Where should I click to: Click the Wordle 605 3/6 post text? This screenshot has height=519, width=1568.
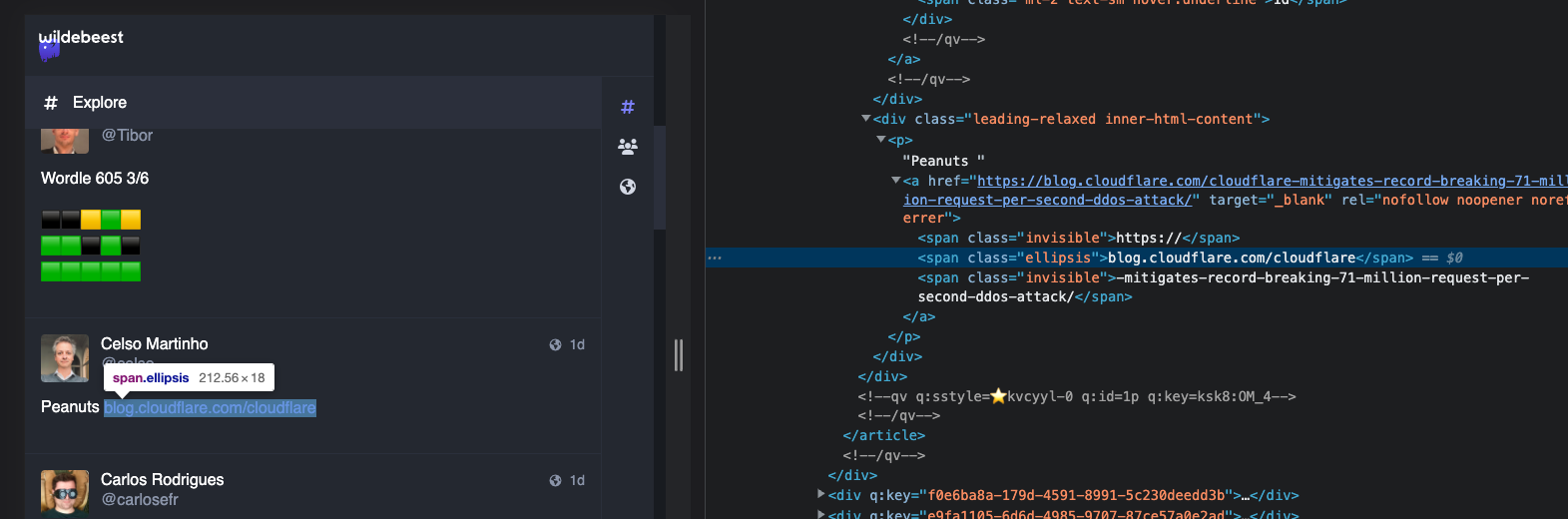click(x=95, y=178)
